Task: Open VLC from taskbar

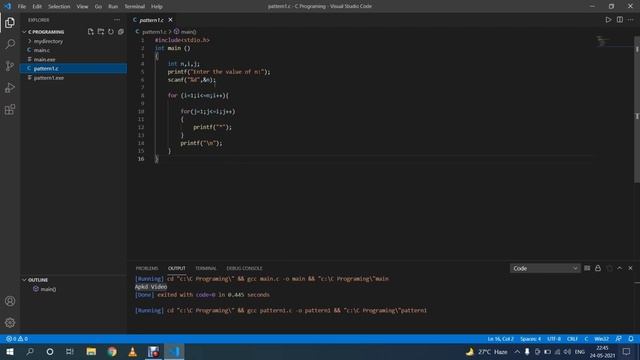Action: pyautogui.click(x=133, y=351)
